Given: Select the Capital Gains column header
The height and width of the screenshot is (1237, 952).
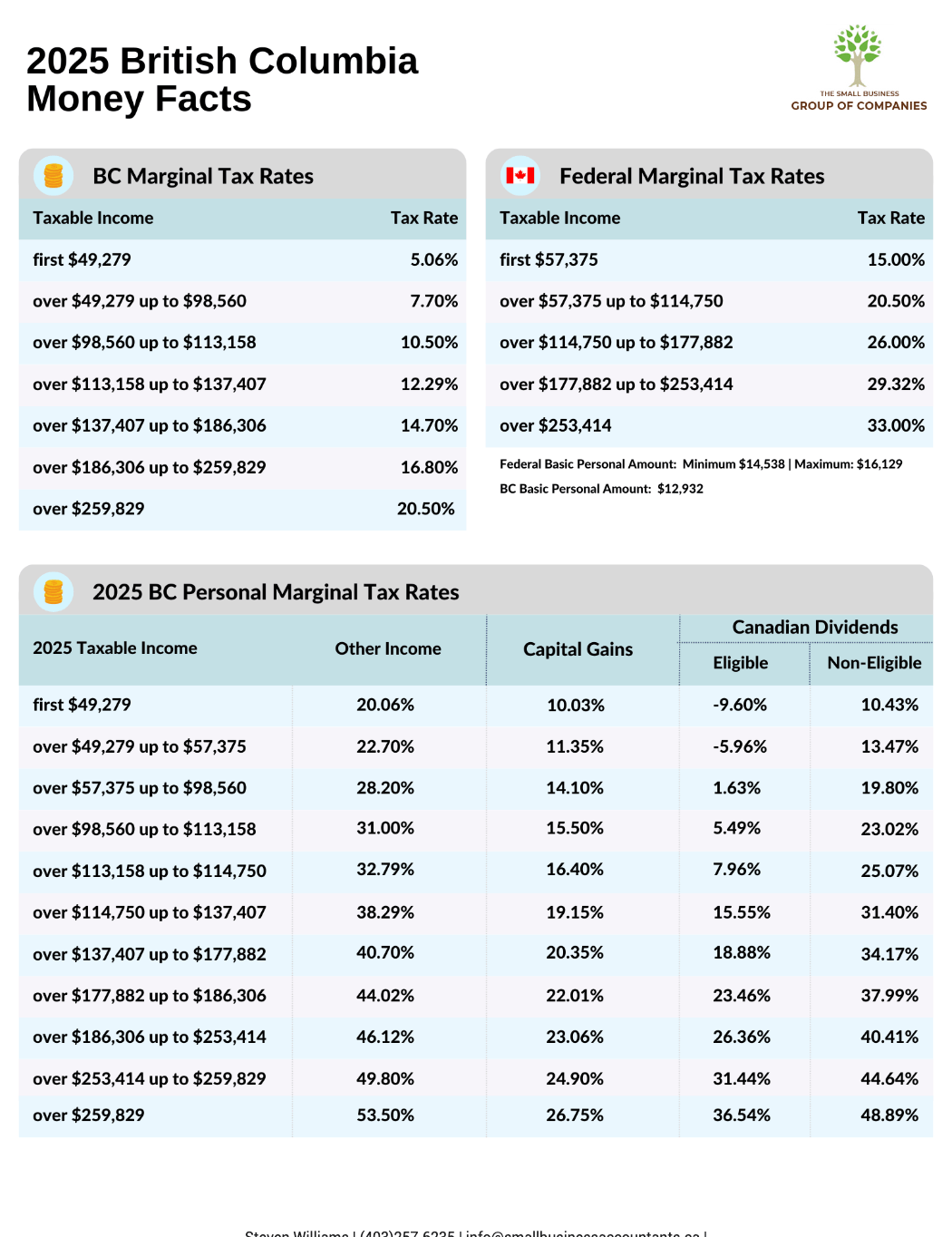Looking at the screenshot, I should click(x=578, y=649).
